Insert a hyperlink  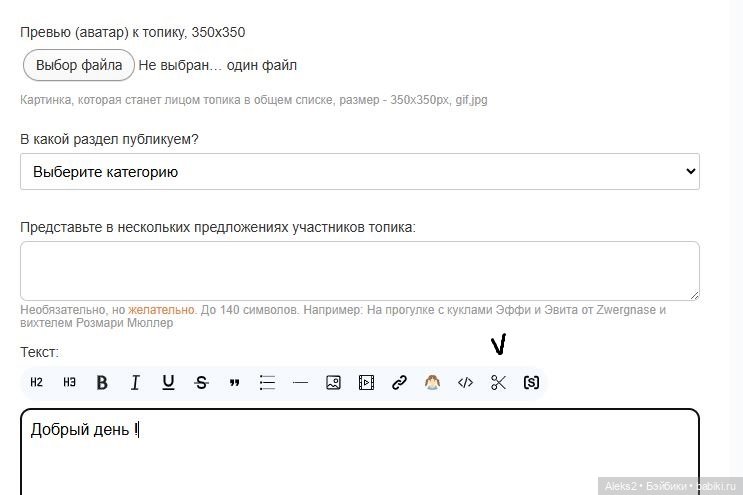click(399, 382)
